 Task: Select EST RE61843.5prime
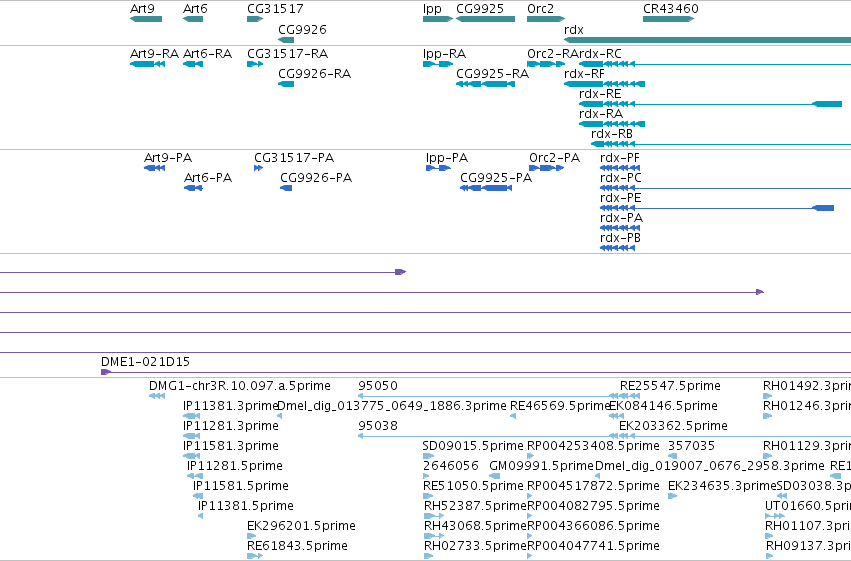pos(255,556)
